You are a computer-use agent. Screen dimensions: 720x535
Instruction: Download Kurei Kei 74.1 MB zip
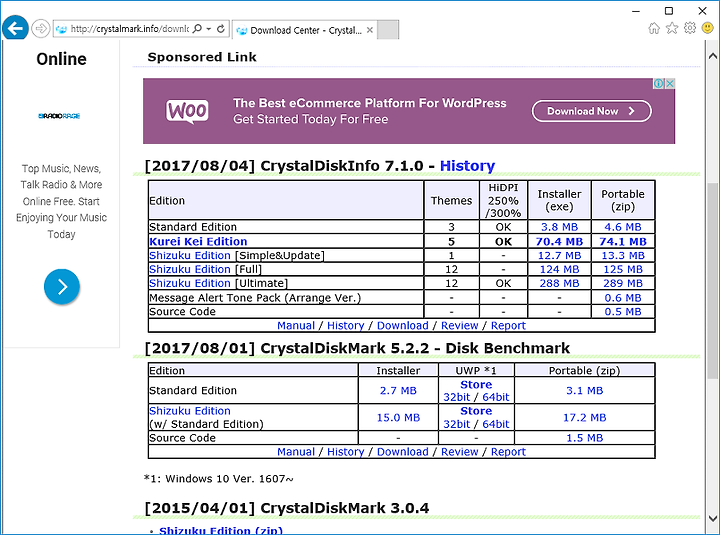pyautogui.click(x=623, y=242)
